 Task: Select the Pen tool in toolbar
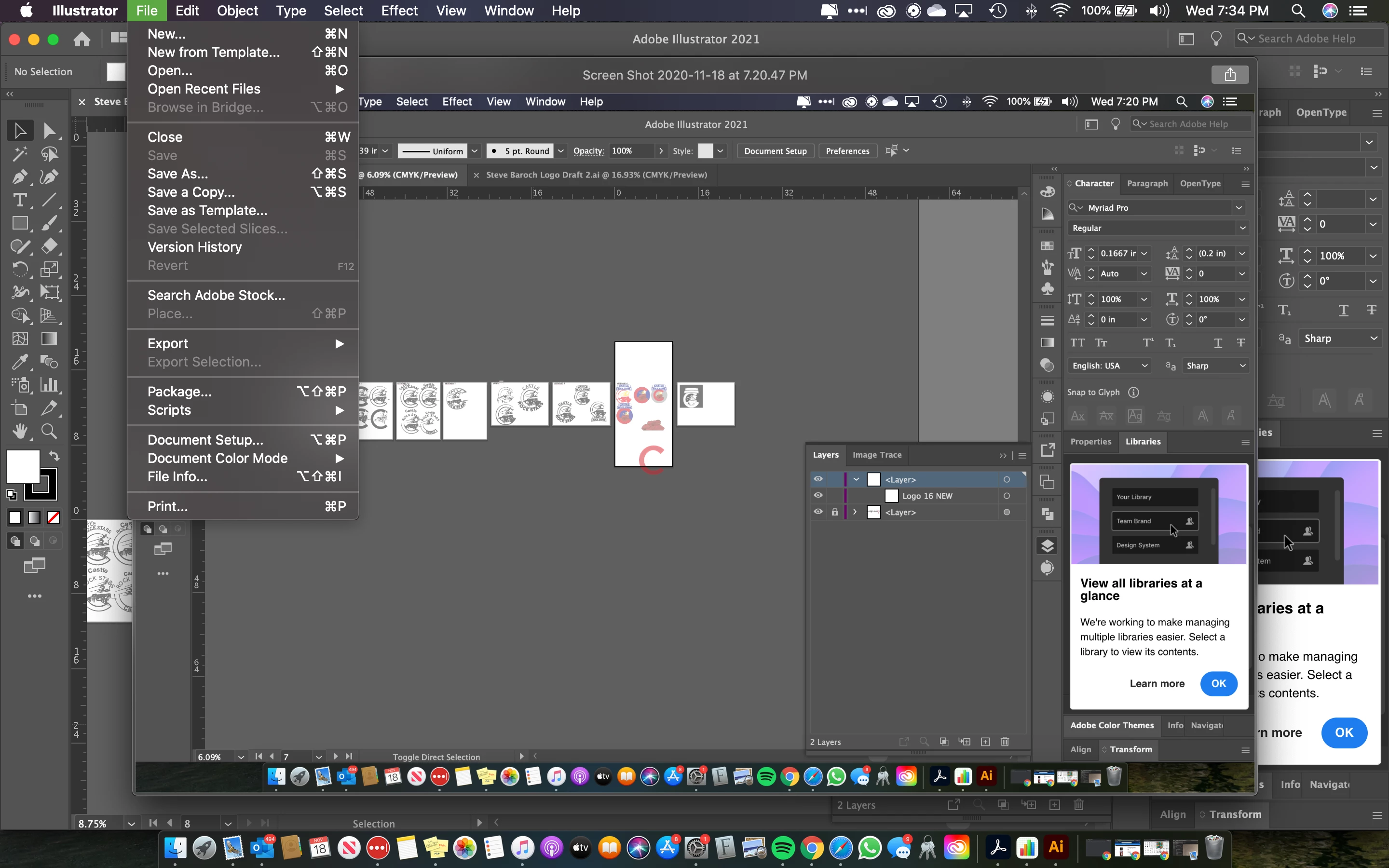(19, 177)
